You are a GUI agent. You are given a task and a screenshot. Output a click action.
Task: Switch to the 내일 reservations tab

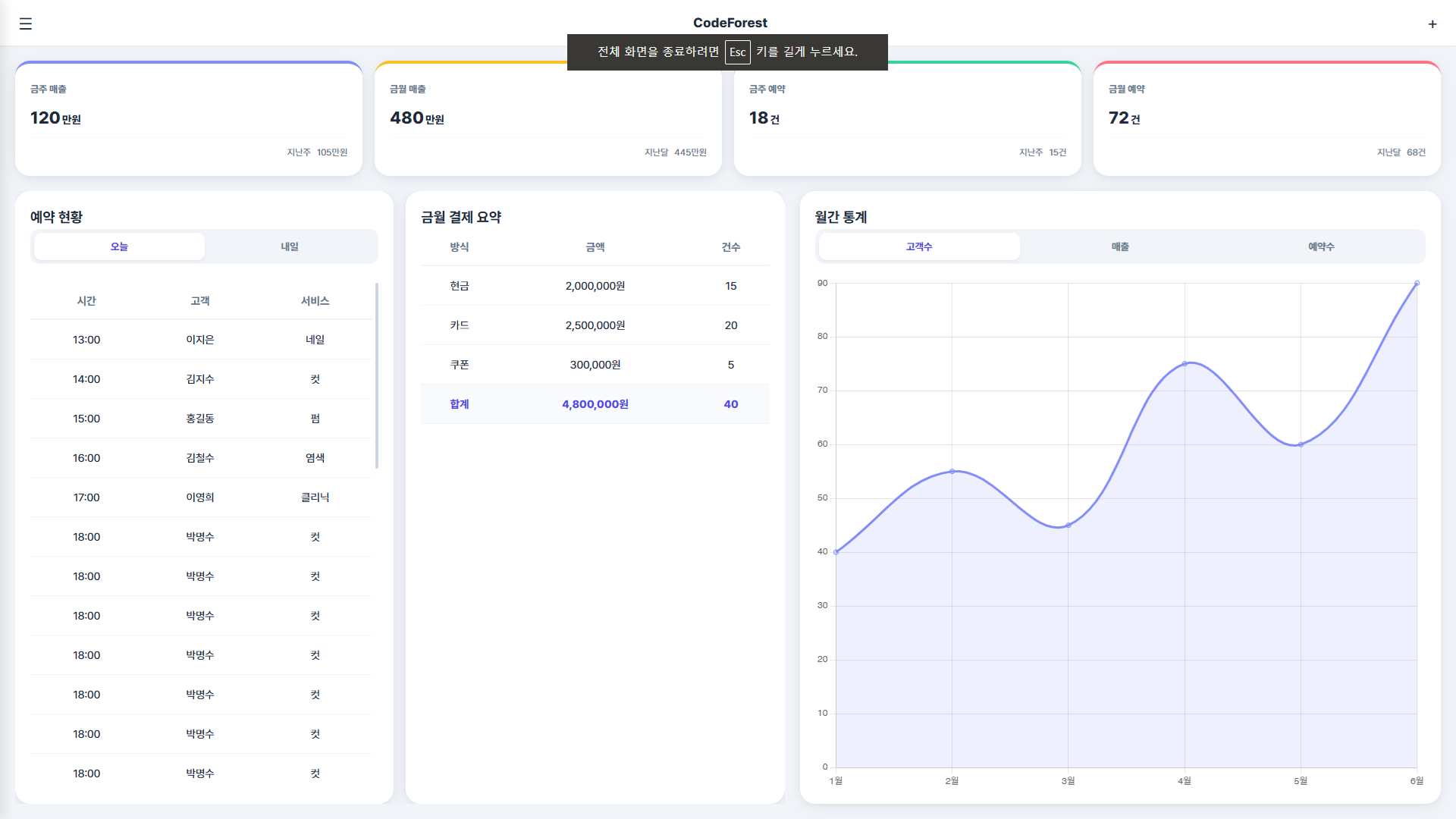(x=290, y=246)
